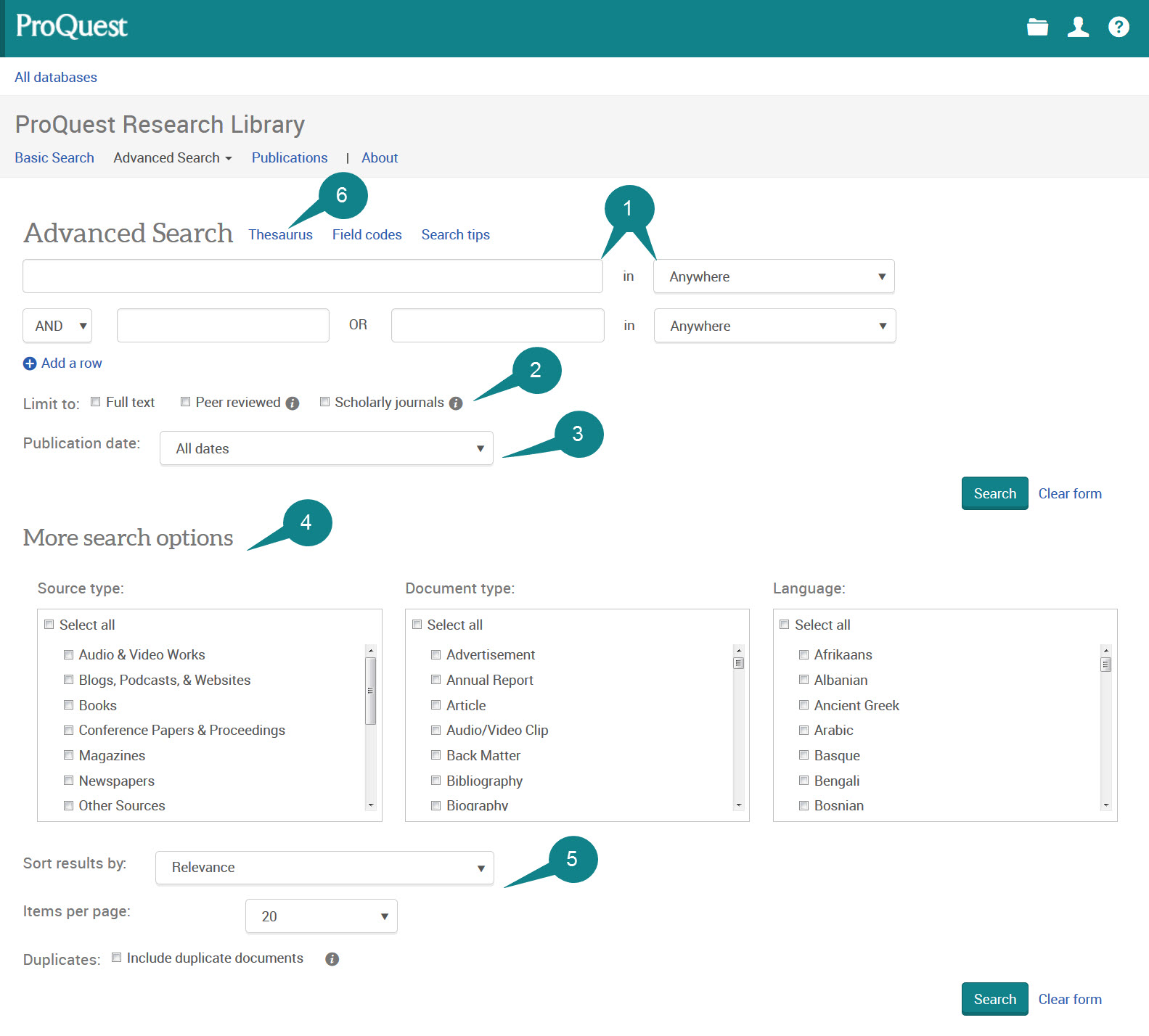The image size is (1149, 1036).
Task: Open the help question mark icon
Action: (1119, 28)
